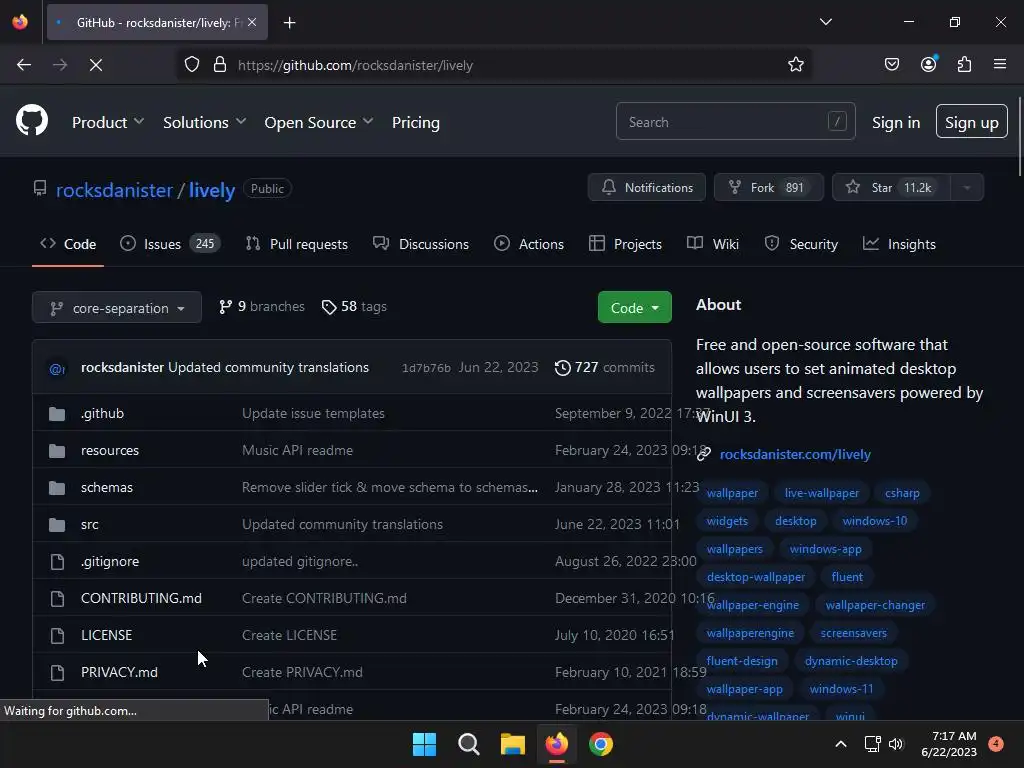Open the core-separation branch selector

(117, 308)
